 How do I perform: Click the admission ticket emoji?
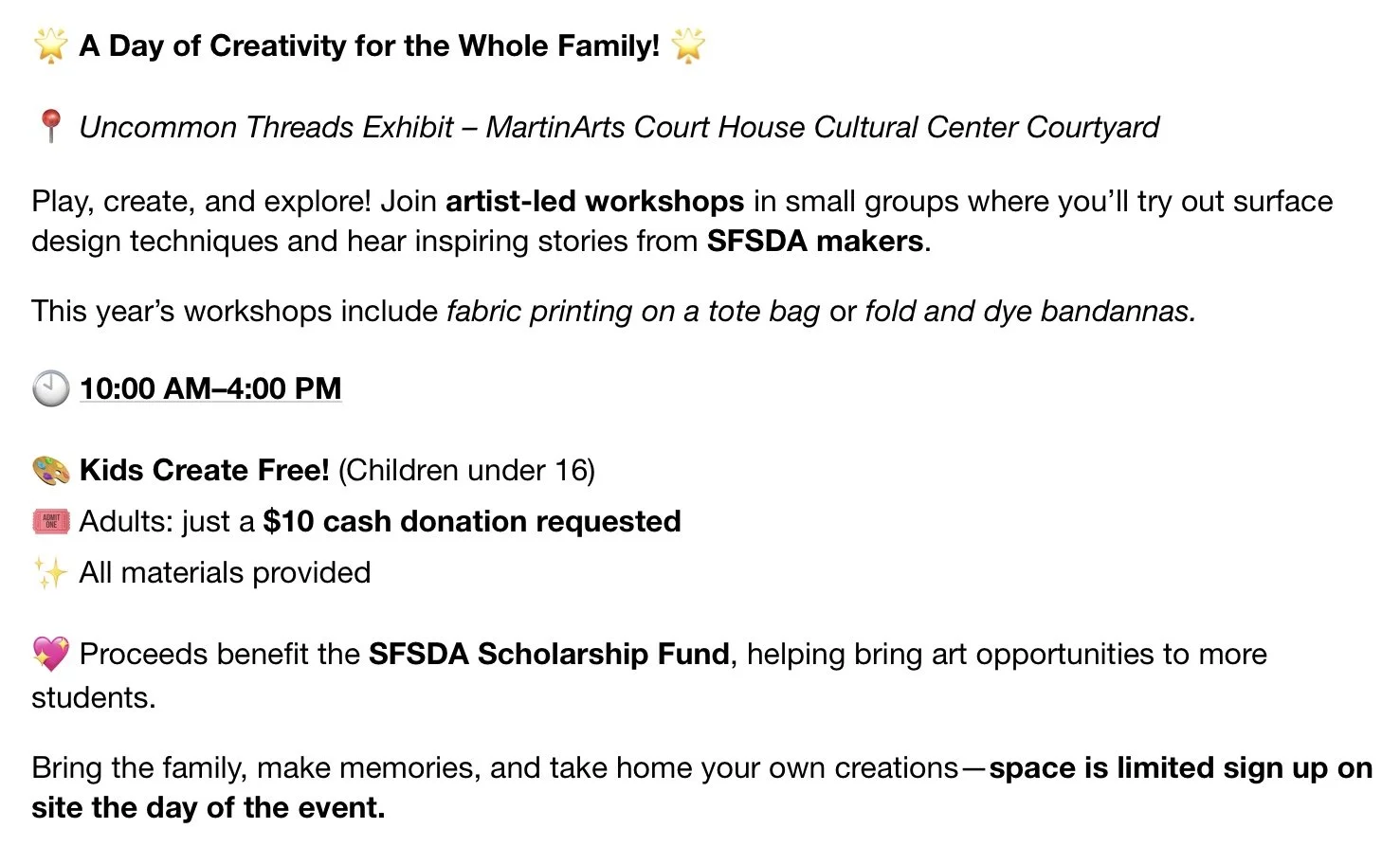coord(51,521)
